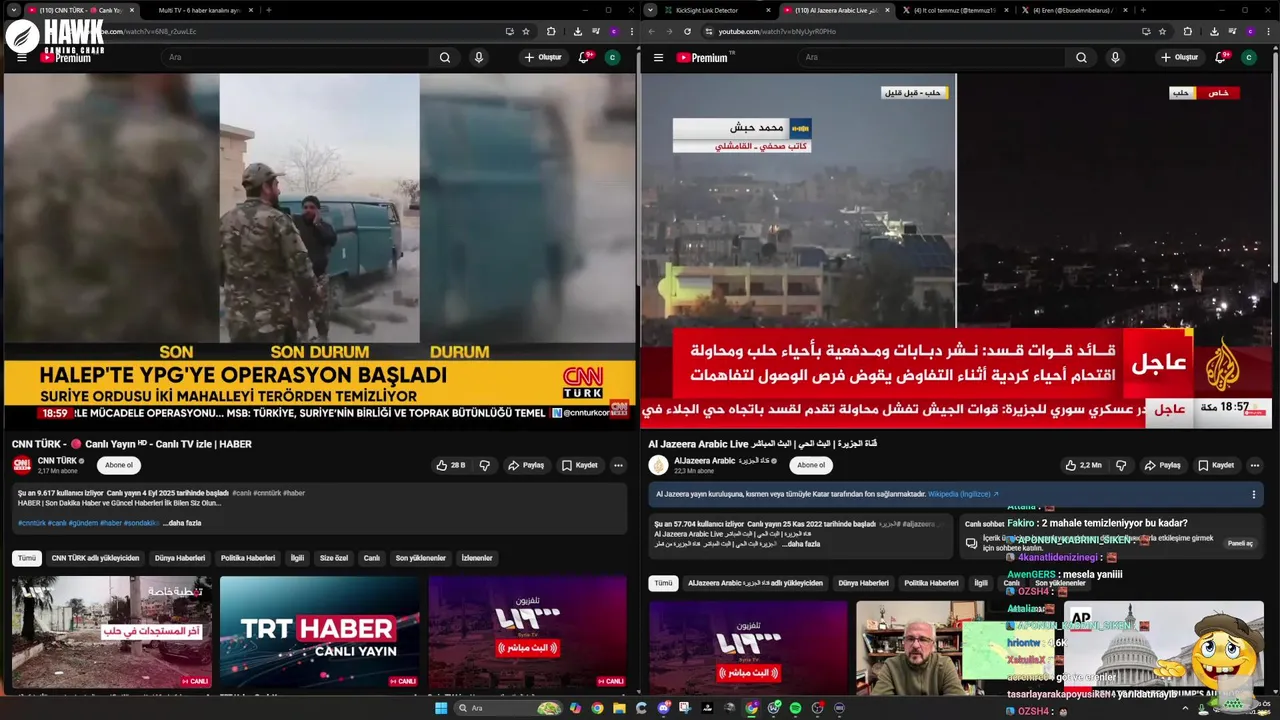1280x720 pixels.
Task: Open Syria TV live thumbnail under CNN TÜRK
Action: 527,632
